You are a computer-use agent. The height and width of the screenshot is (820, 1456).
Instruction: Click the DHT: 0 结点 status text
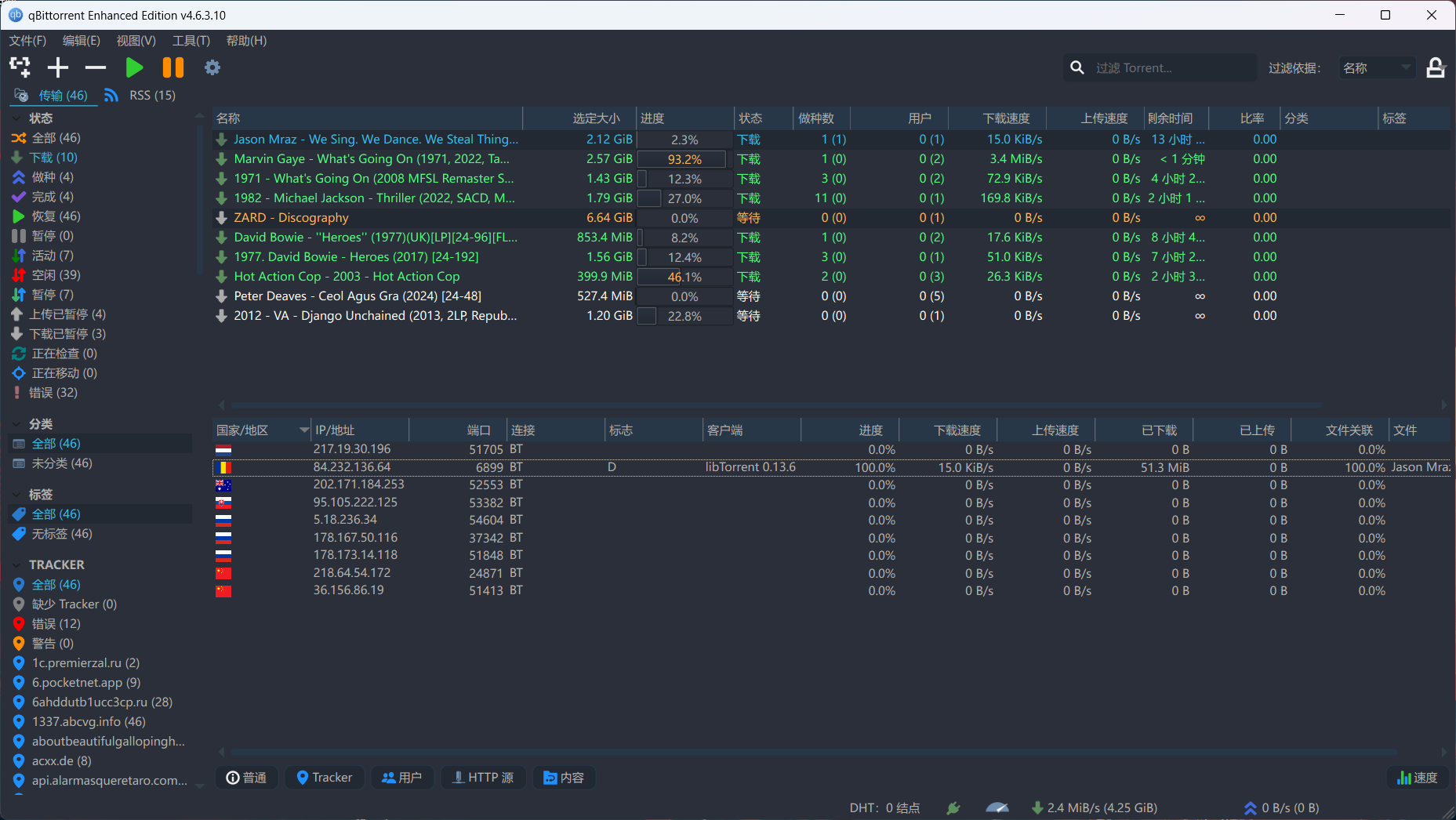(884, 808)
